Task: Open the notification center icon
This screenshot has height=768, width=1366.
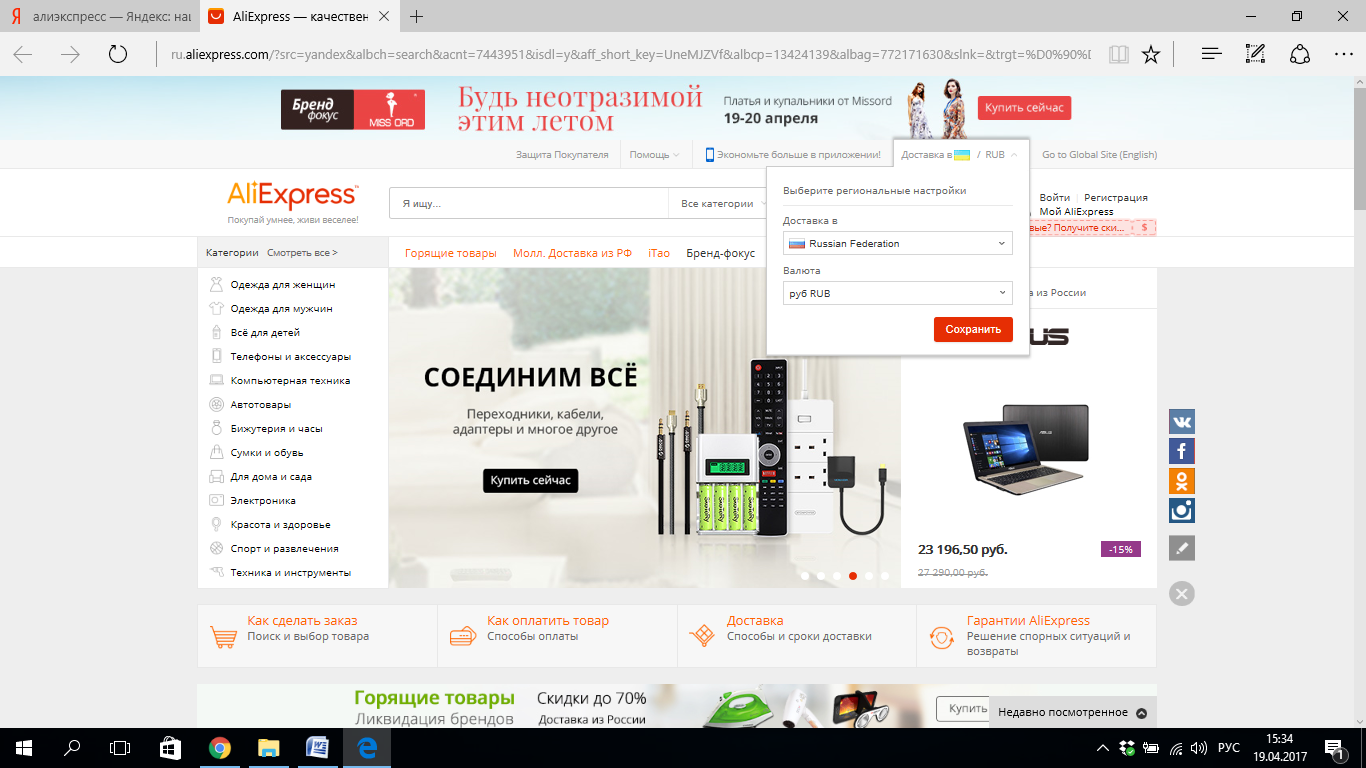Action: pos(1335,747)
